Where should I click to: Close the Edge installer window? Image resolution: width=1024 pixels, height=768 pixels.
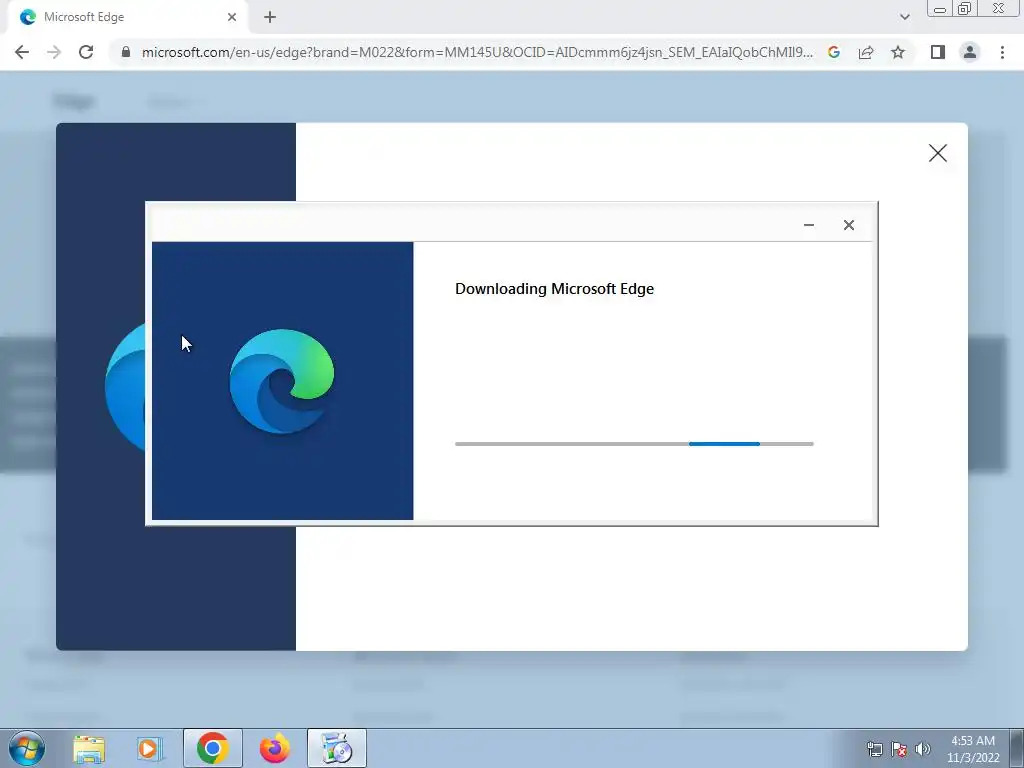848,225
